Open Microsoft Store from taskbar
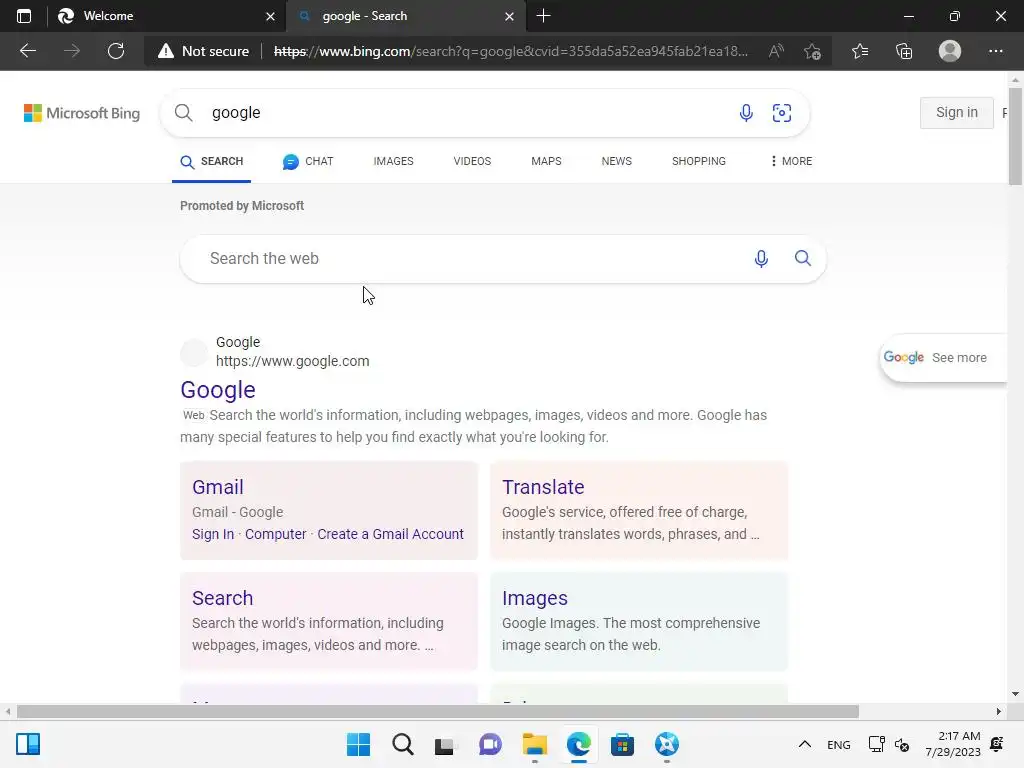 [x=622, y=744]
